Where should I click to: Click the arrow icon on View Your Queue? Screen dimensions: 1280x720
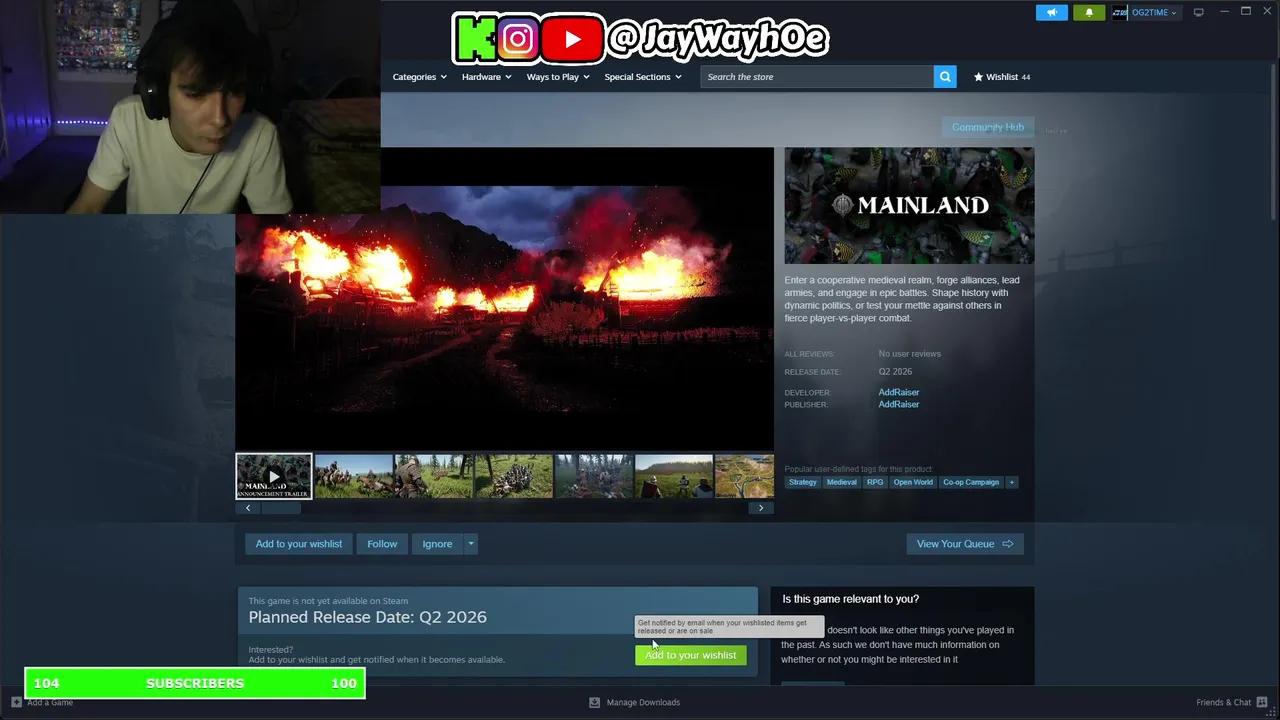[x=1007, y=544]
